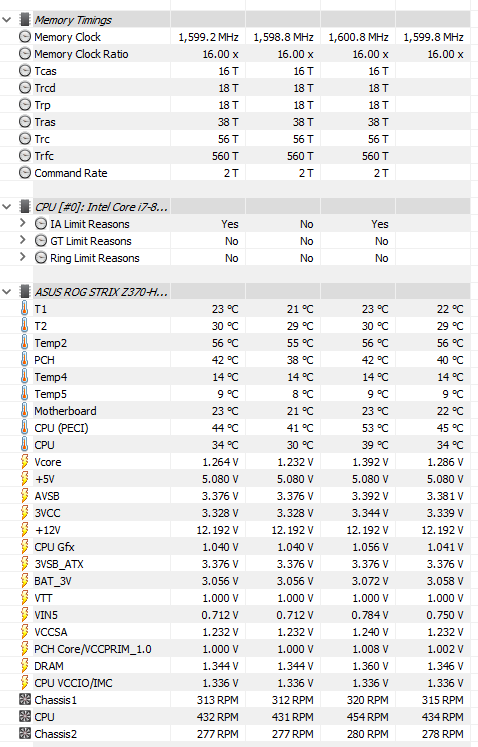Click the lightning icon beside Vcore
Viewport: 478px width, 747px height.
(x=24, y=462)
